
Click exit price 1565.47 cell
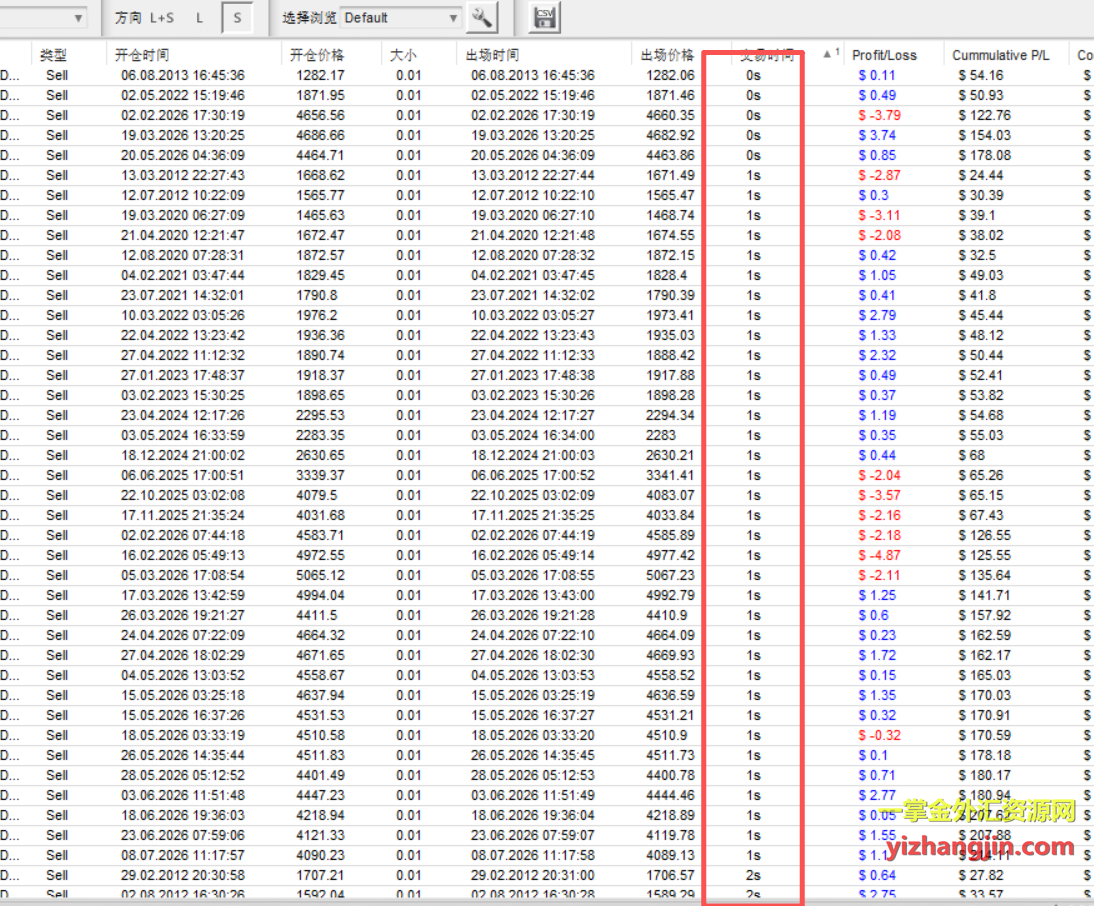(x=670, y=195)
